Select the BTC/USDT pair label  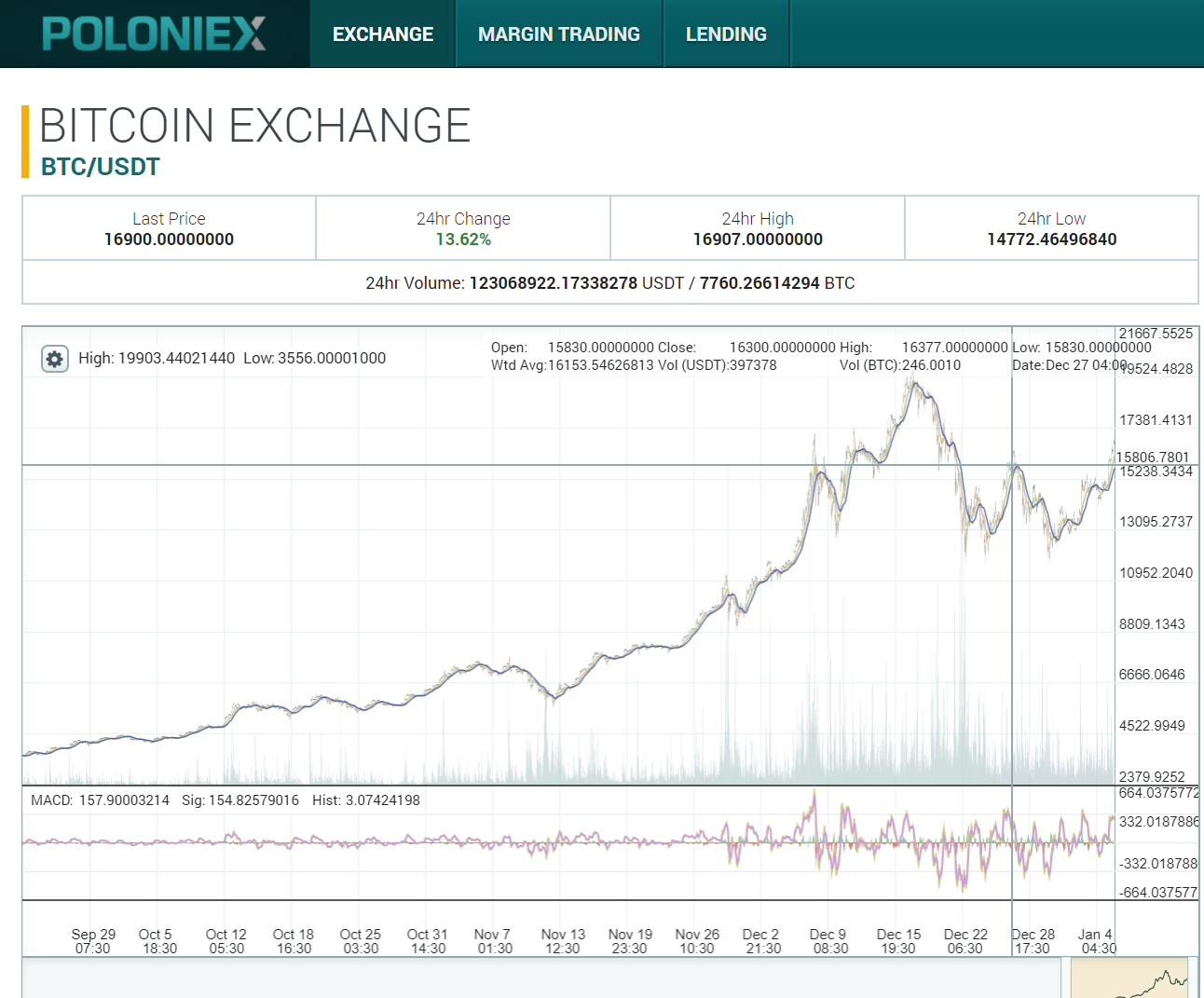(x=101, y=167)
